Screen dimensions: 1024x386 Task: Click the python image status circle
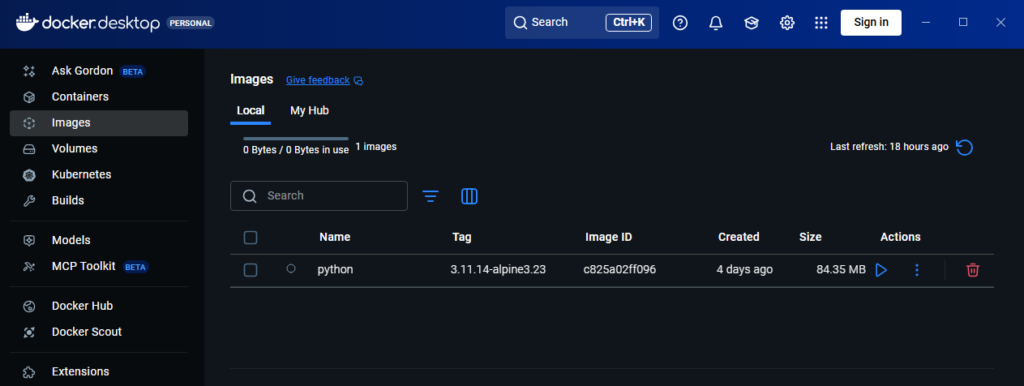point(291,268)
